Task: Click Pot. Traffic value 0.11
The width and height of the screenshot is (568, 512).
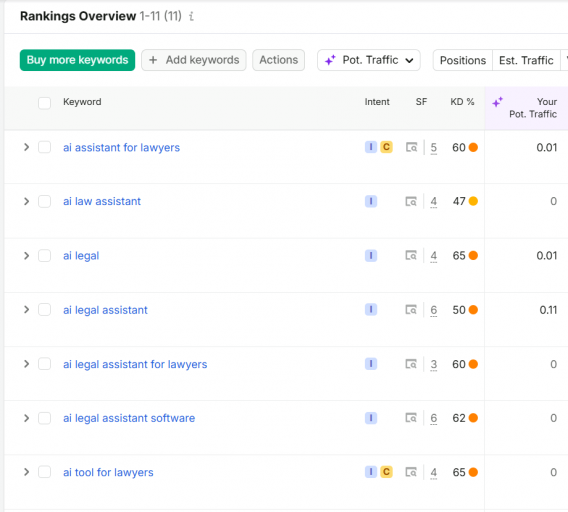Action: point(548,310)
